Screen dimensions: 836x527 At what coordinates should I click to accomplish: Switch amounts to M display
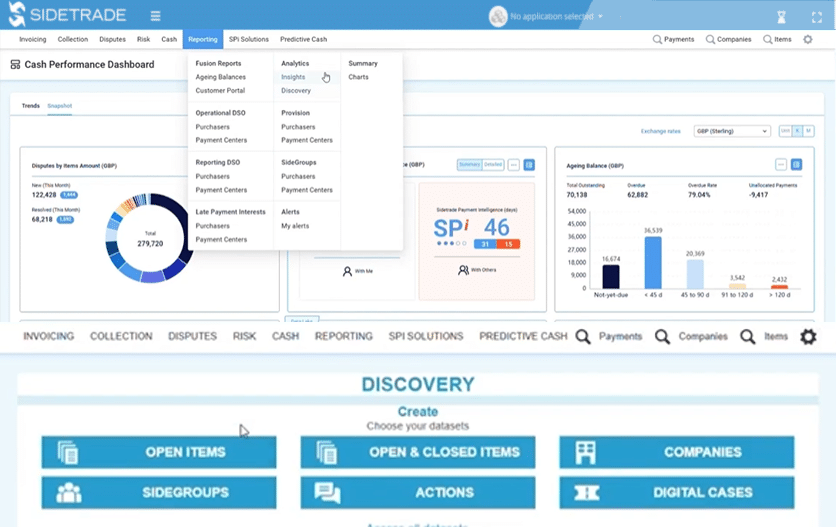pos(808,131)
